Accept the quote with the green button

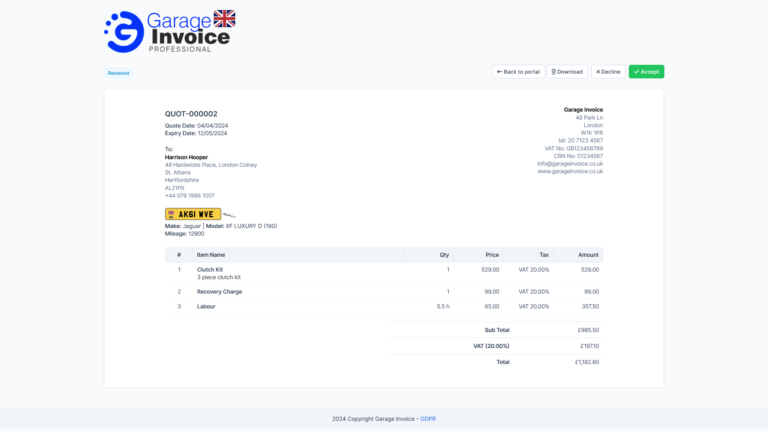[646, 72]
